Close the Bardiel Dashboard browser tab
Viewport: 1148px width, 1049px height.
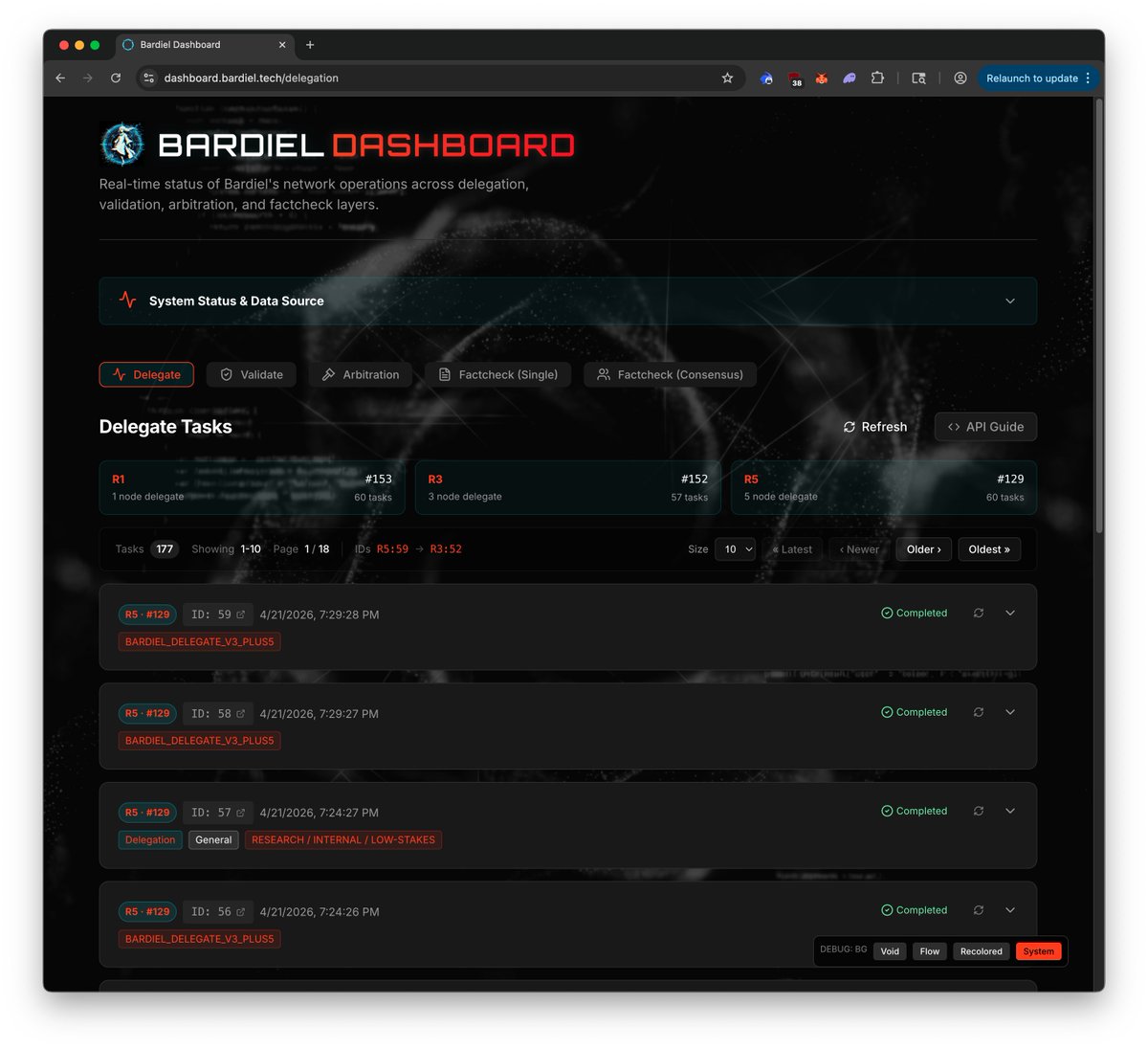coord(282,45)
